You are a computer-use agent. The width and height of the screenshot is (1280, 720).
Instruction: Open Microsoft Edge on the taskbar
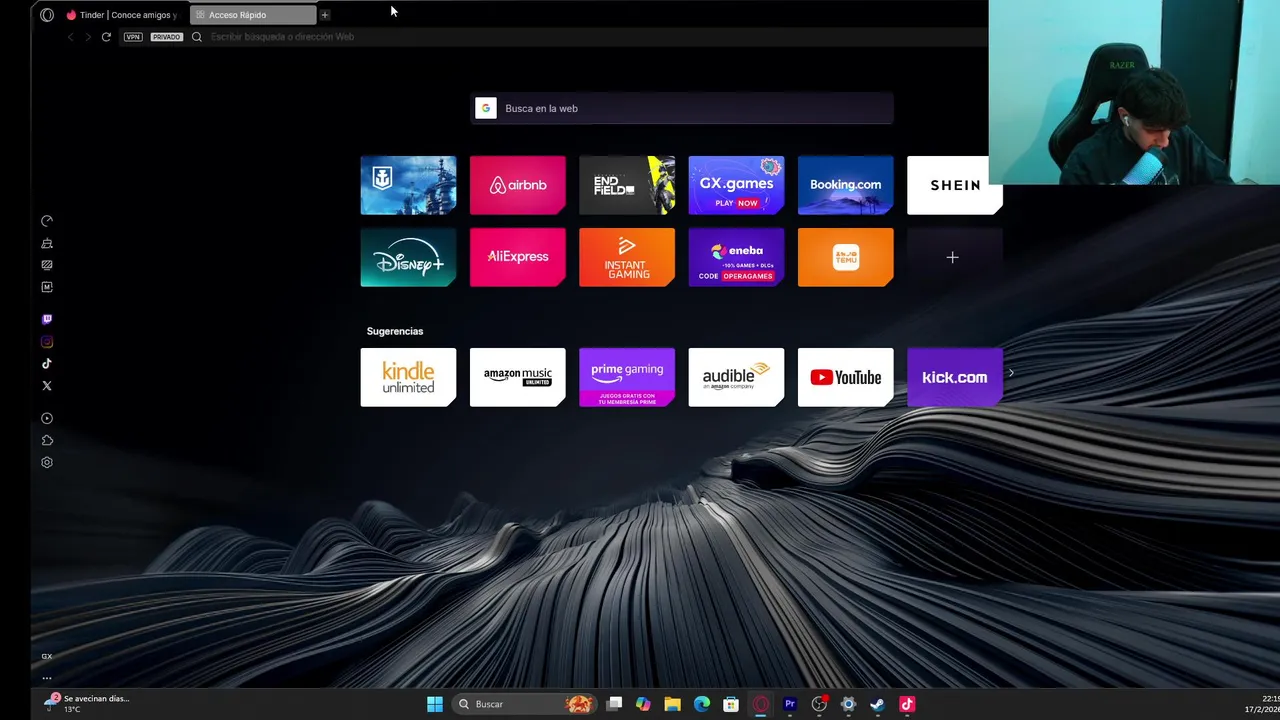pyautogui.click(x=702, y=704)
